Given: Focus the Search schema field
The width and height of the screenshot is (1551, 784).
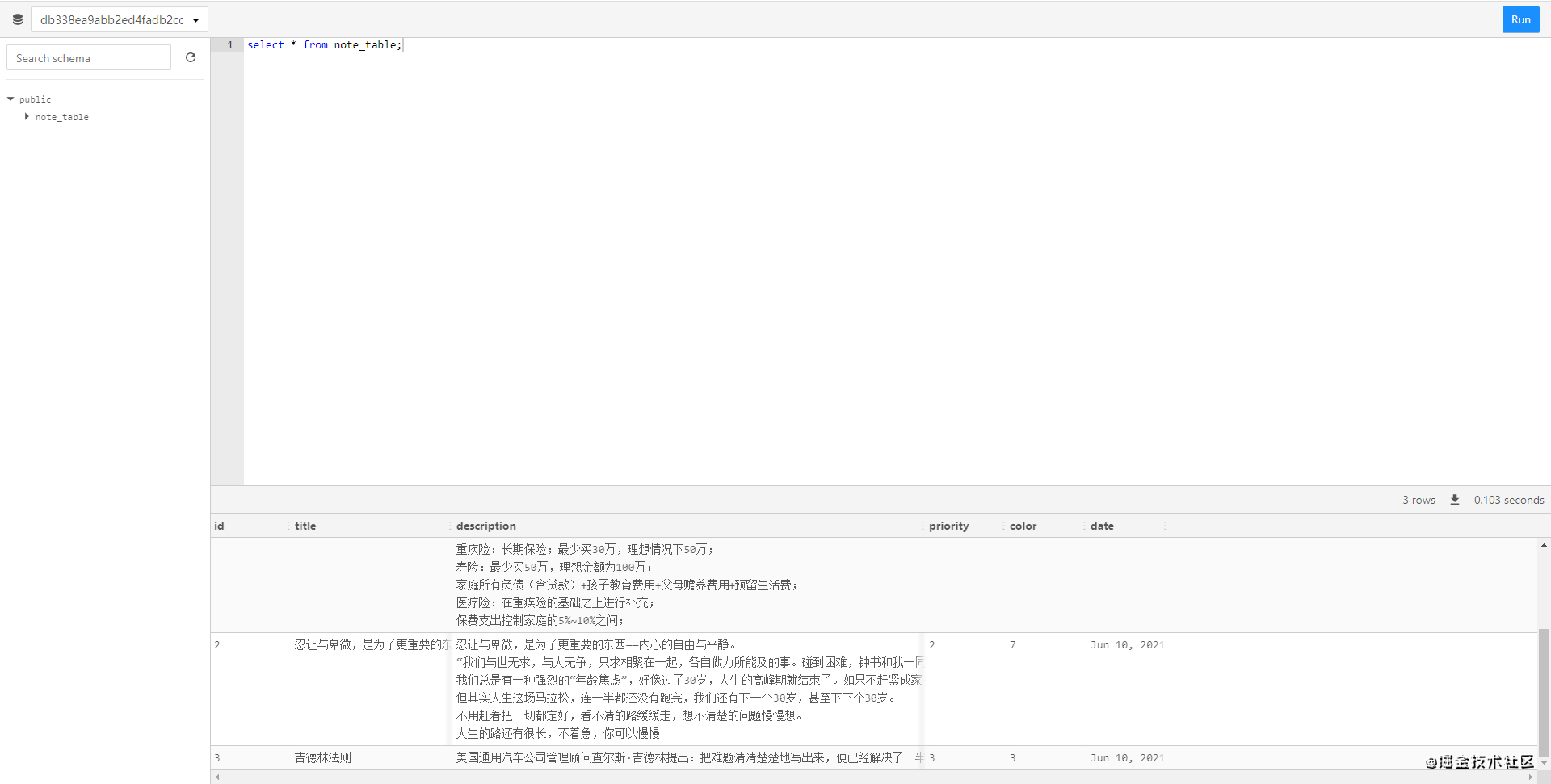Looking at the screenshot, I should pyautogui.click(x=89, y=58).
